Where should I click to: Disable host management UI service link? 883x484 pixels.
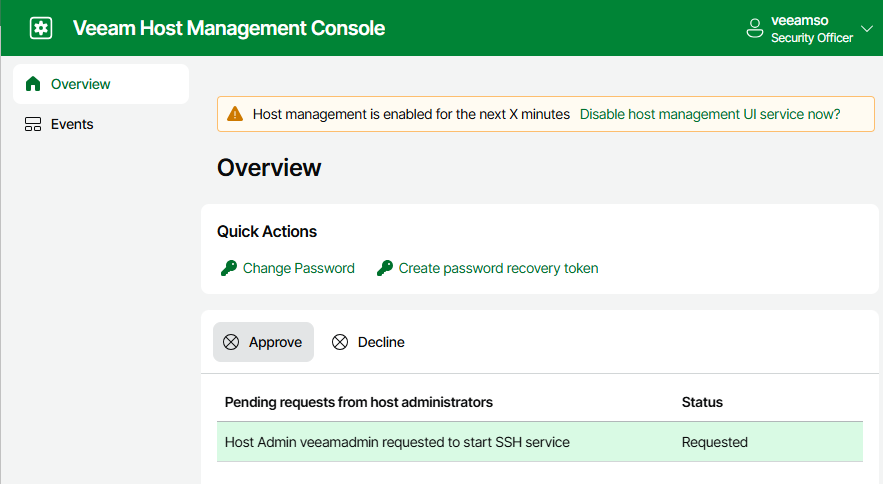[710, 114]
